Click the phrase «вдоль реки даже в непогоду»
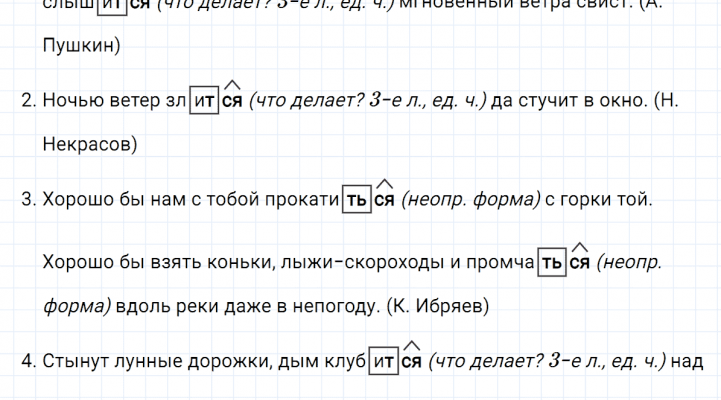721x400 pixels. [x=248, y=306]
